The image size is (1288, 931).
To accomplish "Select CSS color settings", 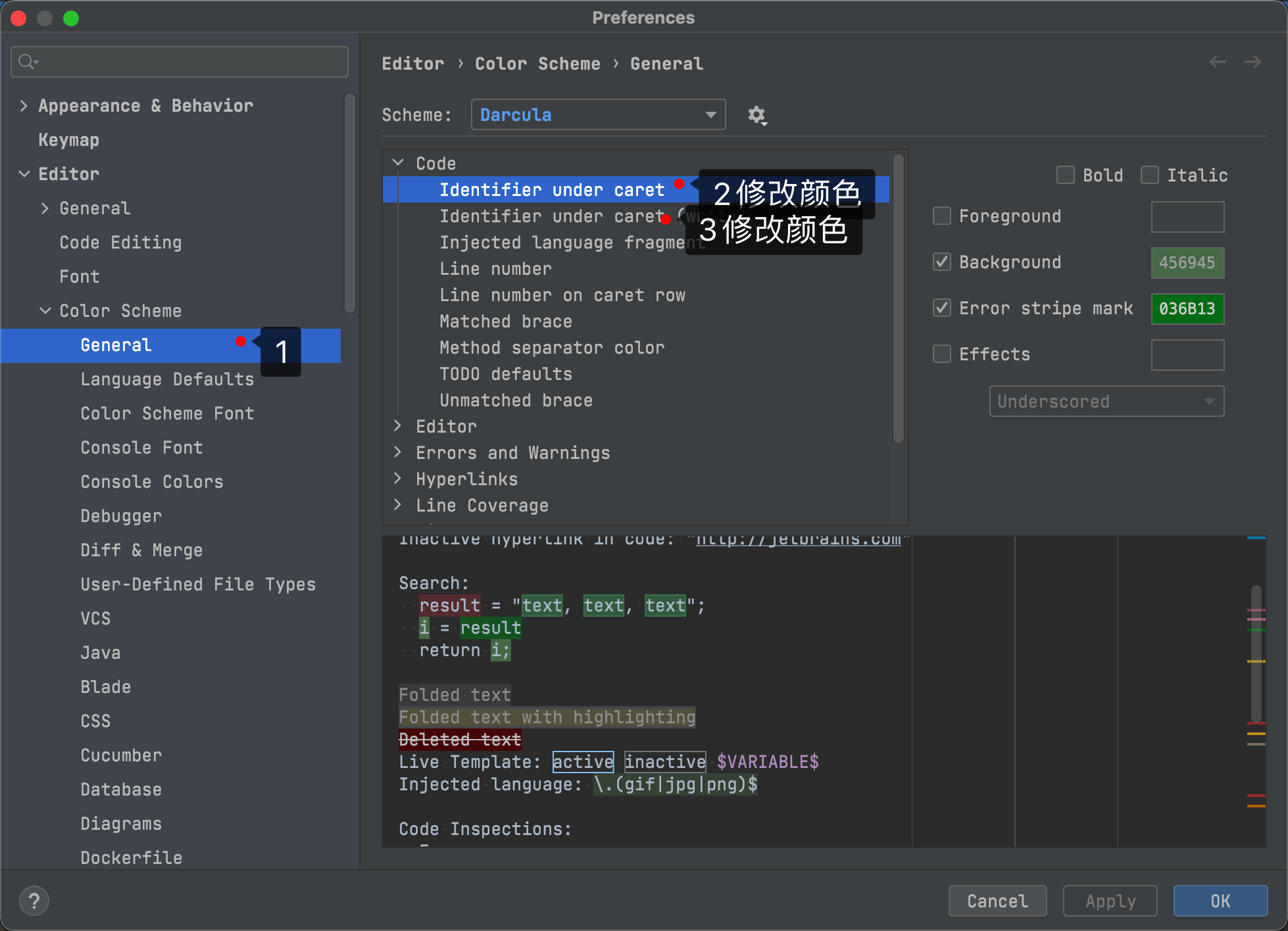I will point(95,721).
